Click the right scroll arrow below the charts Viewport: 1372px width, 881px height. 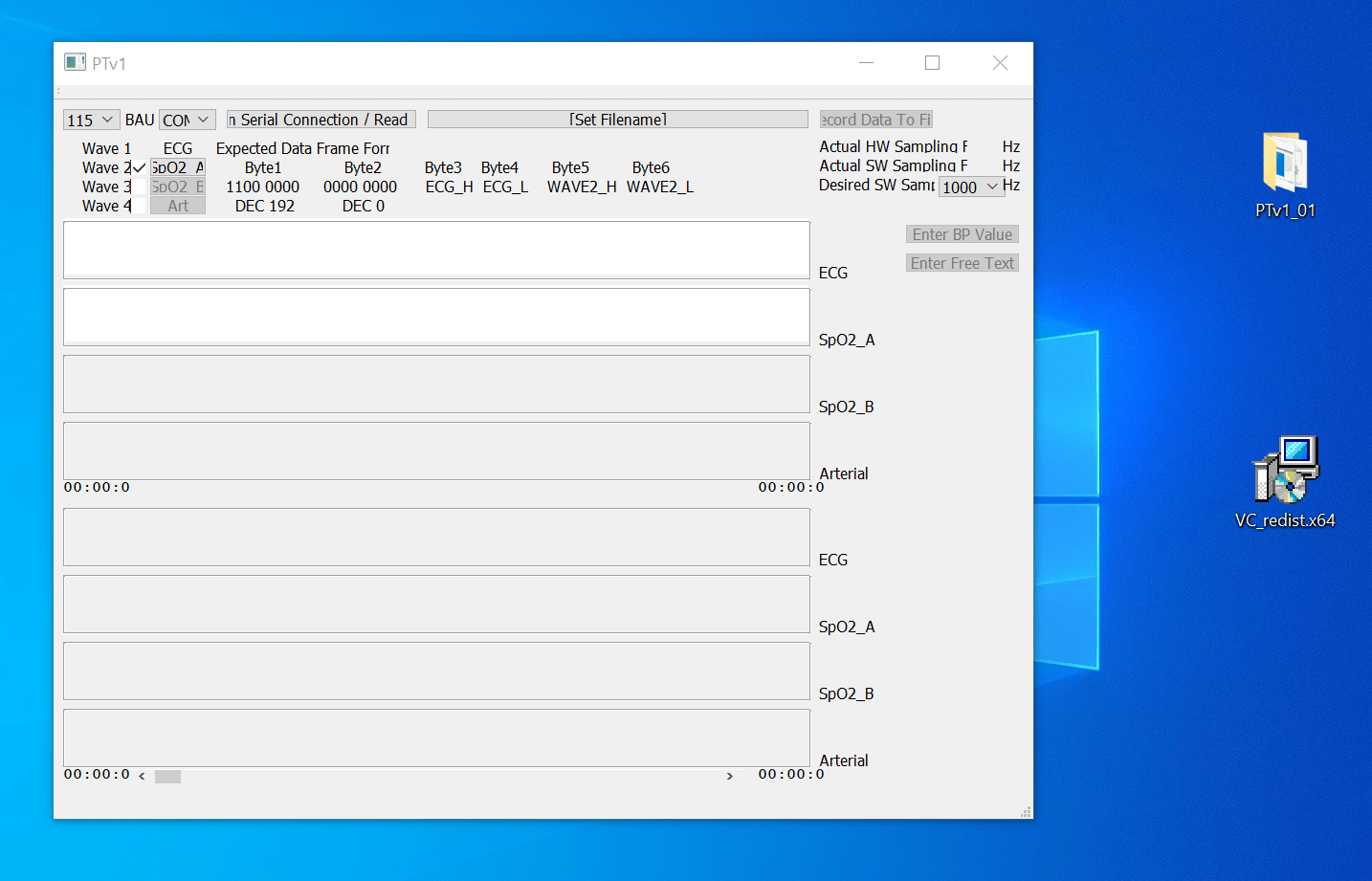tap(730, 776)
